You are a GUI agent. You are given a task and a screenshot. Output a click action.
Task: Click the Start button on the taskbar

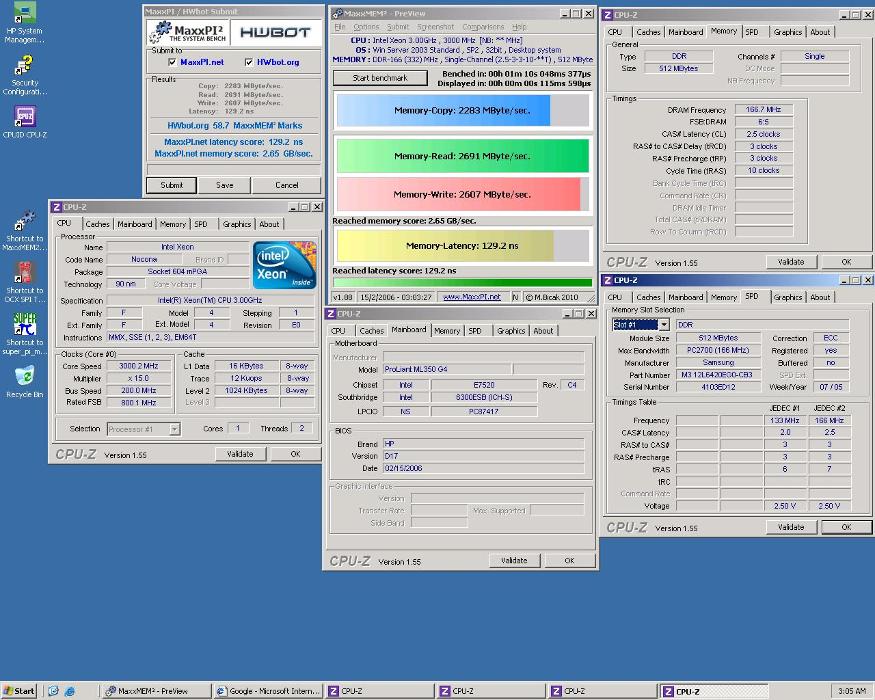(x=18, y=691)
